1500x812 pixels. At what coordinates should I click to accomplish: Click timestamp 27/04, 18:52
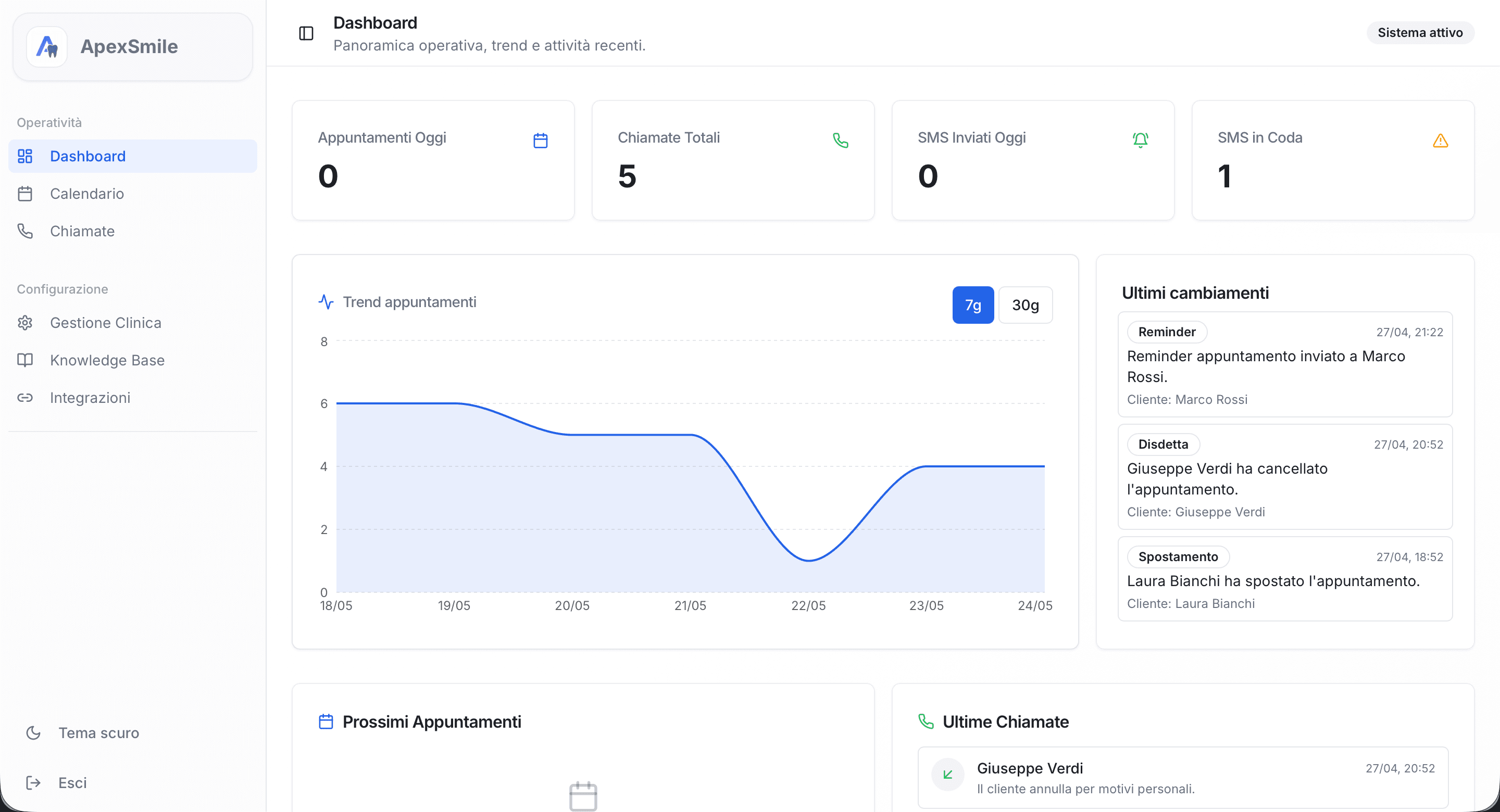1409,556
